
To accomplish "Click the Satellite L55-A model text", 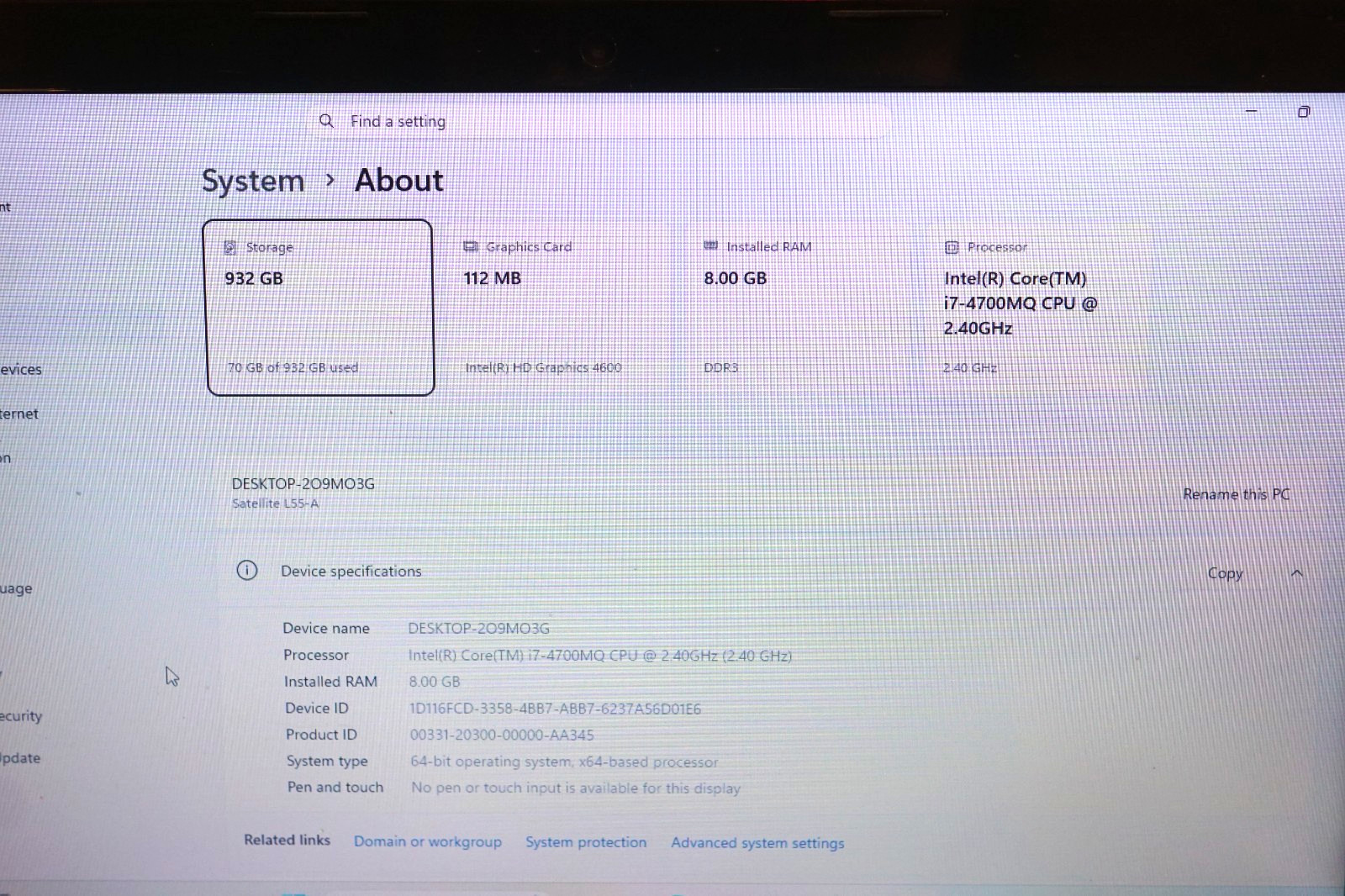I will pyautogui.click(x=276, y=503).
